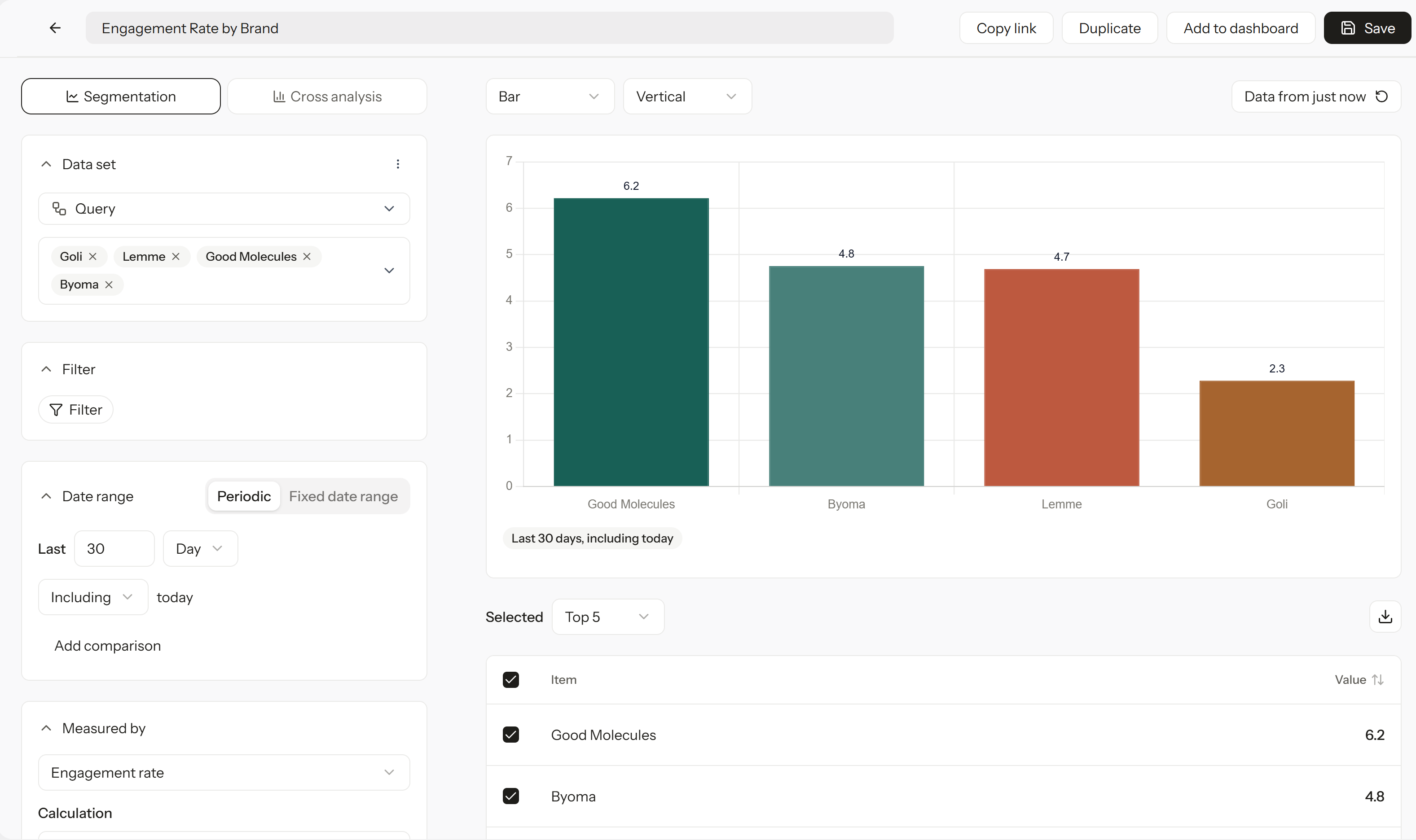
Task: Go back using the left arrow icon
Action: tap(55, 28)
